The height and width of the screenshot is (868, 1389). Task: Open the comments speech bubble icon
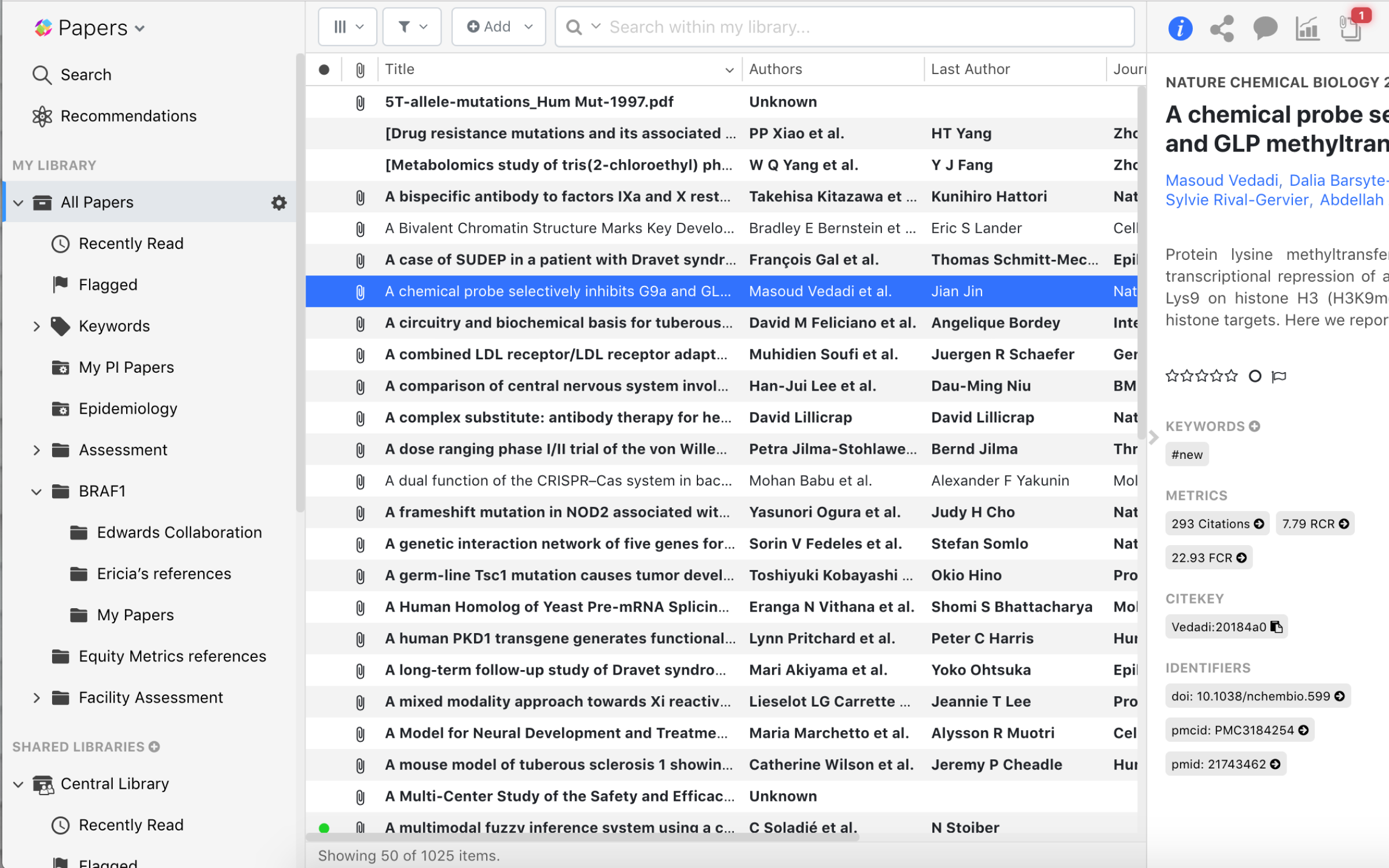click(x=1265, y=28)
